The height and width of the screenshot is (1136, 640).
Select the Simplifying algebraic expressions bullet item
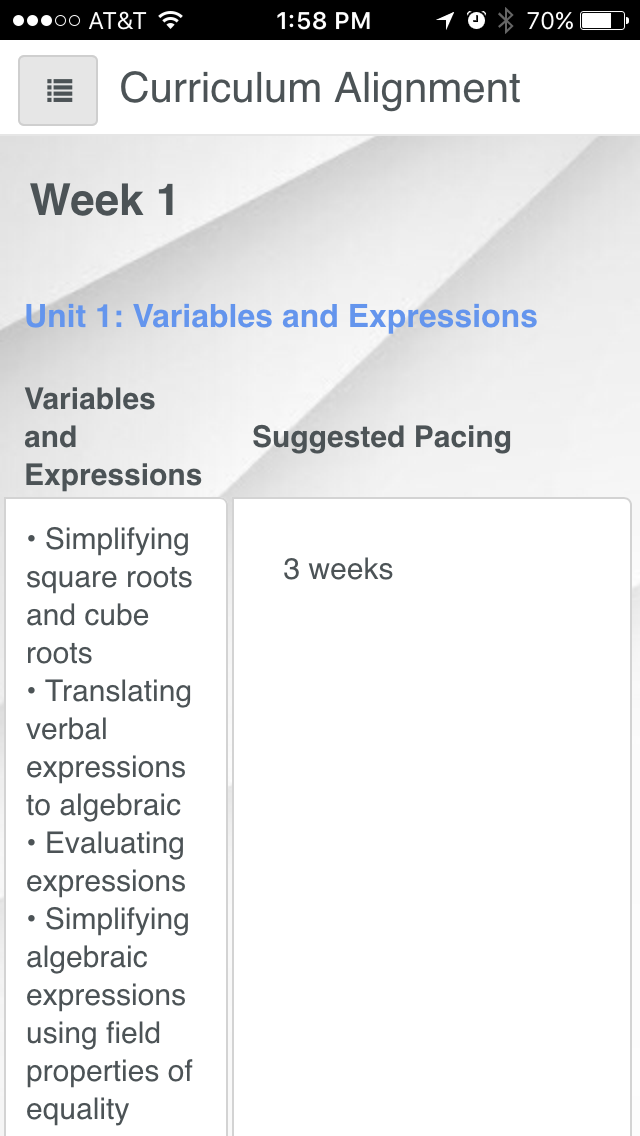click(109, 1014)
